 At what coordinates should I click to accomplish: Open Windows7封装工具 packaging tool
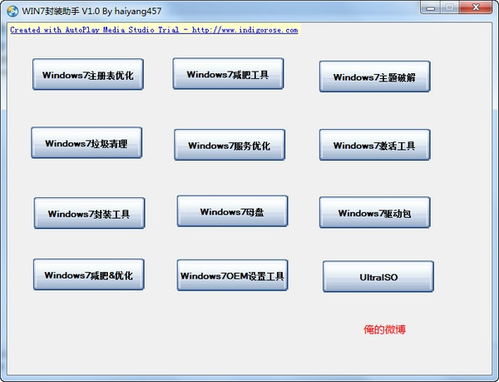point(89,213)
